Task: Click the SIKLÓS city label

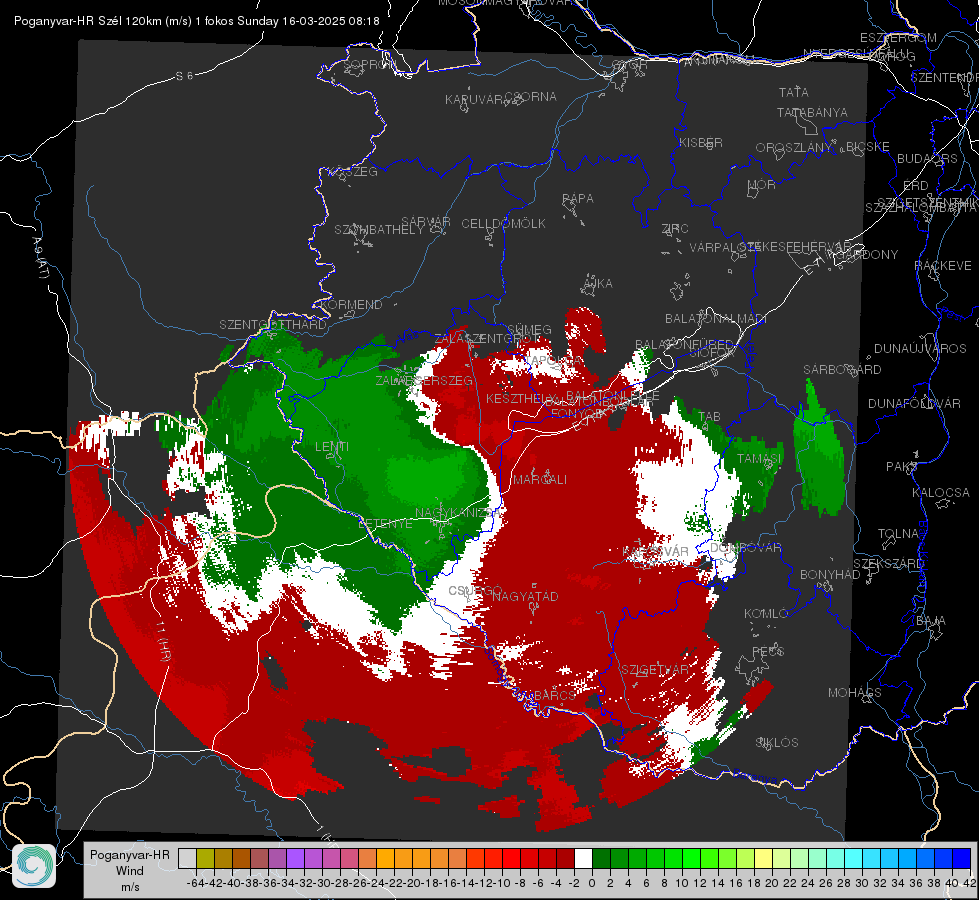Action: pos(777,742)
